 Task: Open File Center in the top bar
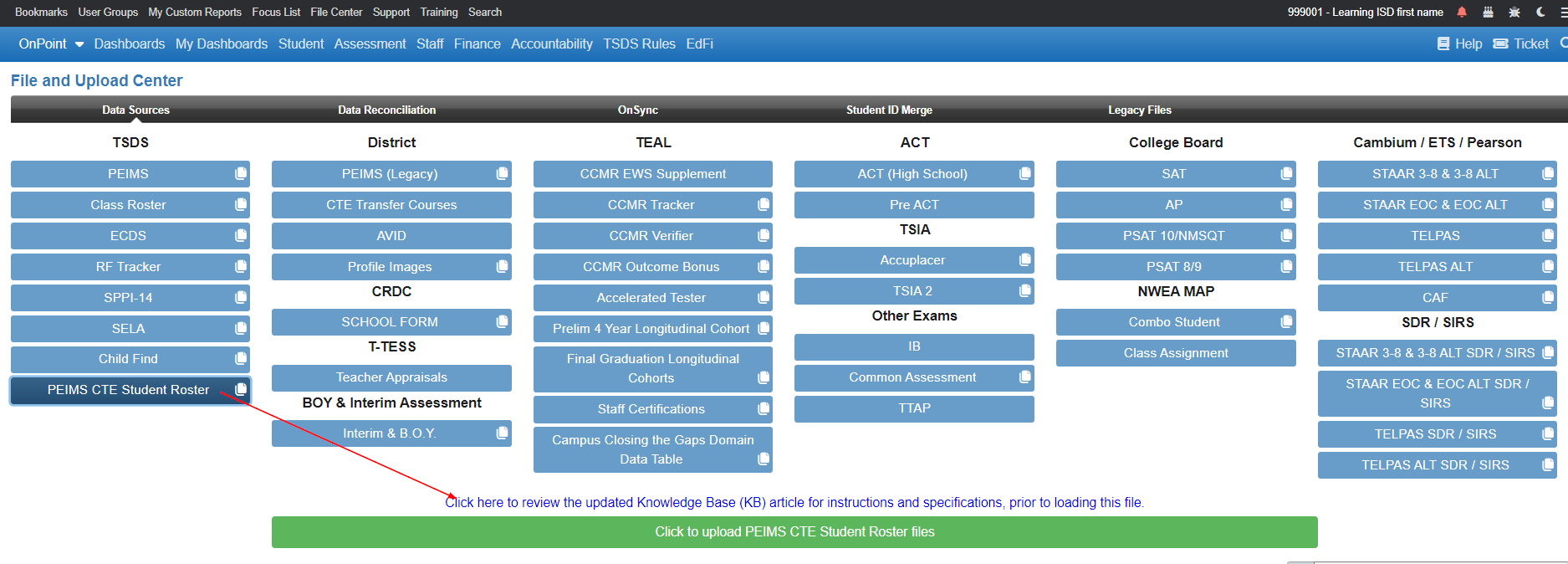point(336,12)
